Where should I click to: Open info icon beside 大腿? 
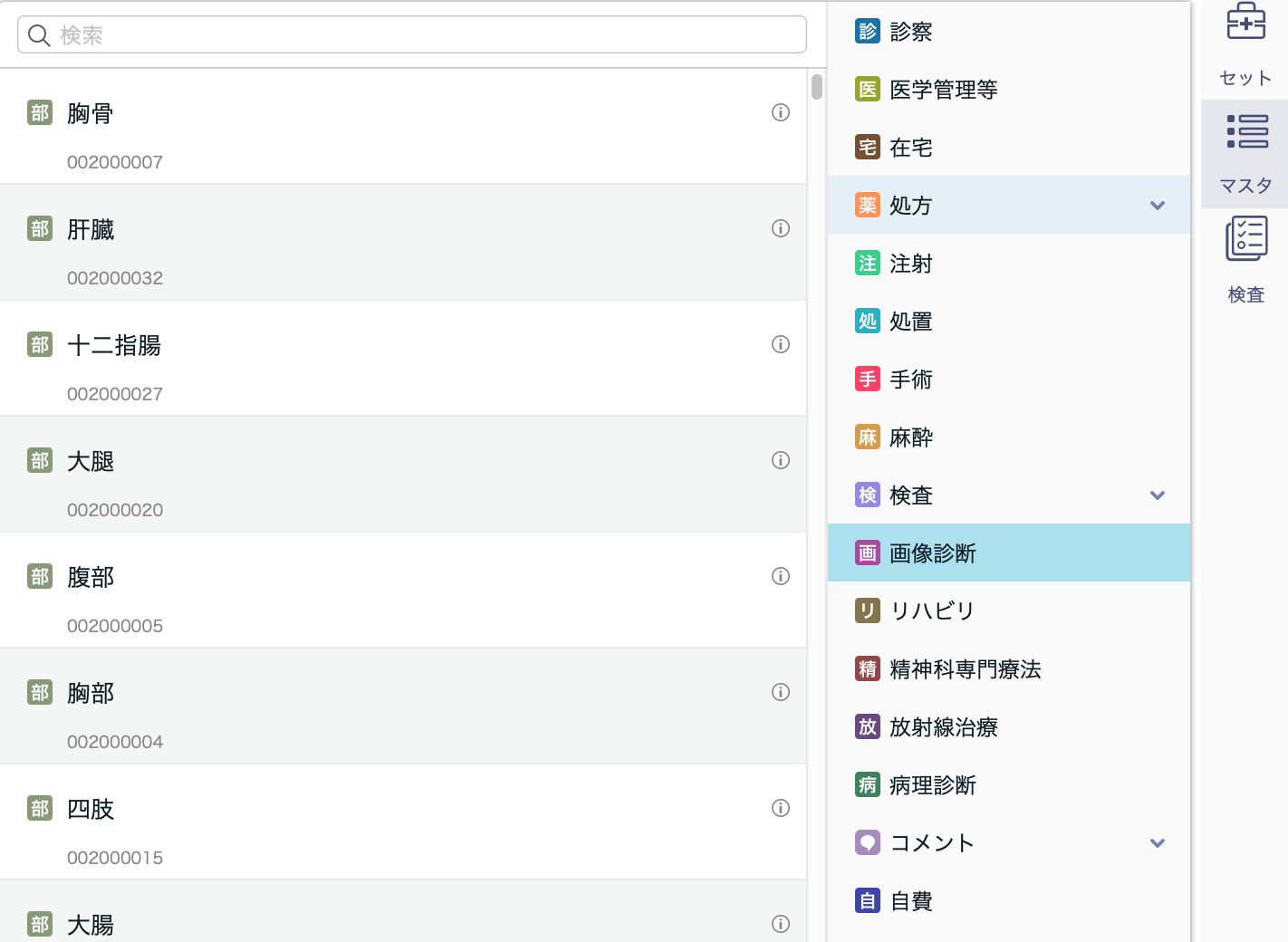click(x=780, y=460)
